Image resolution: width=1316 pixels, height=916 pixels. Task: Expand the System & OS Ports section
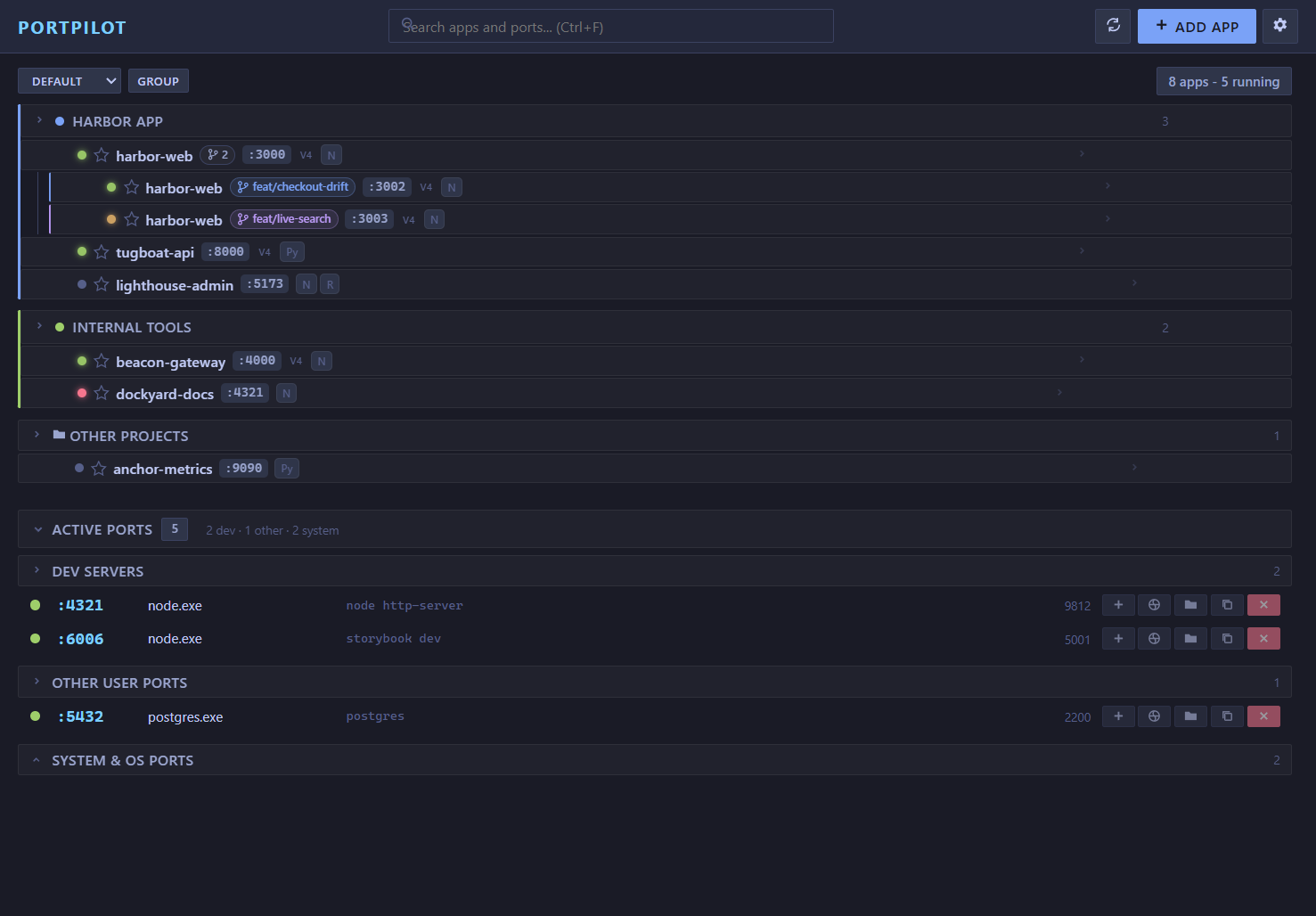click(37, 760)
